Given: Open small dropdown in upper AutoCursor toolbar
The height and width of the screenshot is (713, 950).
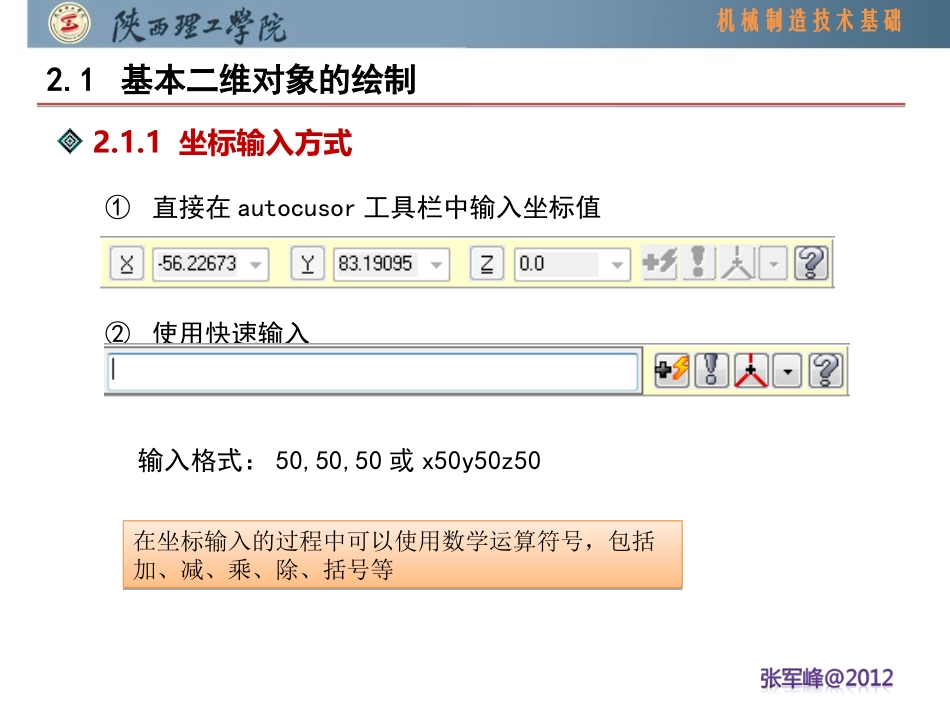Looking at the screenshot, I should click(x=772, y=264).
